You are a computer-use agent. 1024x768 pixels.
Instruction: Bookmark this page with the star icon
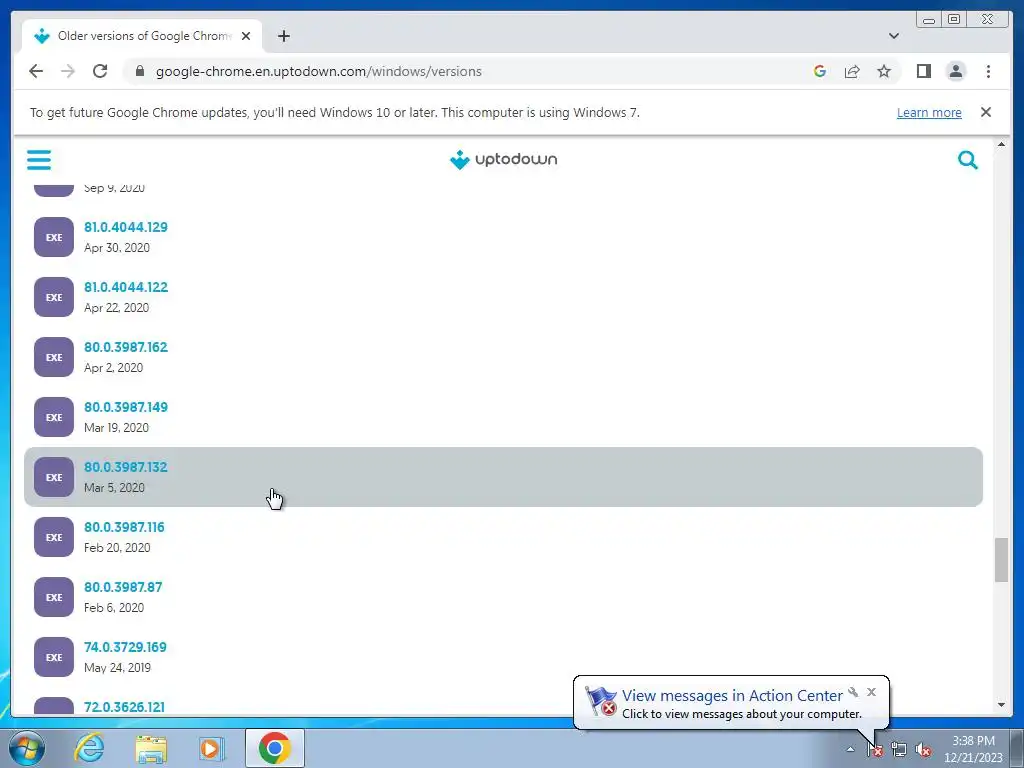pos(884,71)
